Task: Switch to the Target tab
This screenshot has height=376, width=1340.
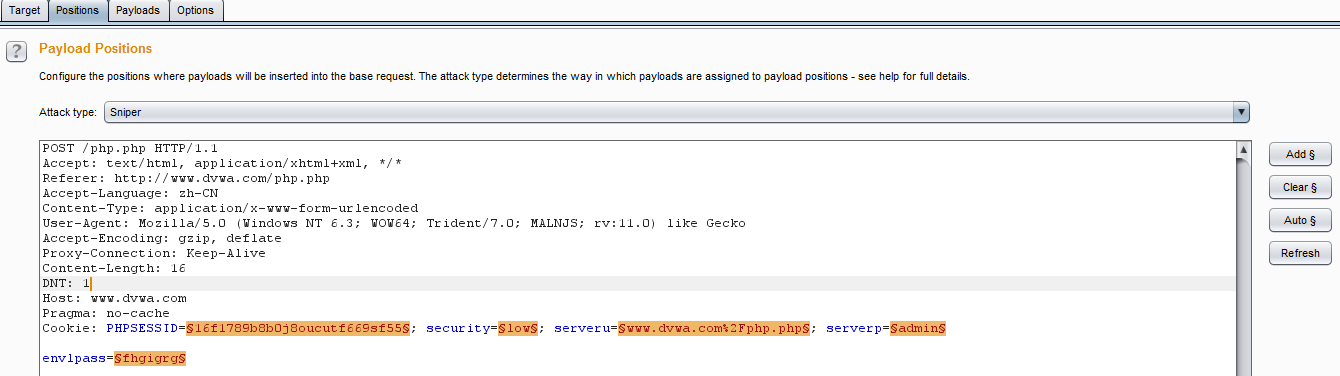Action: (24, 10)
